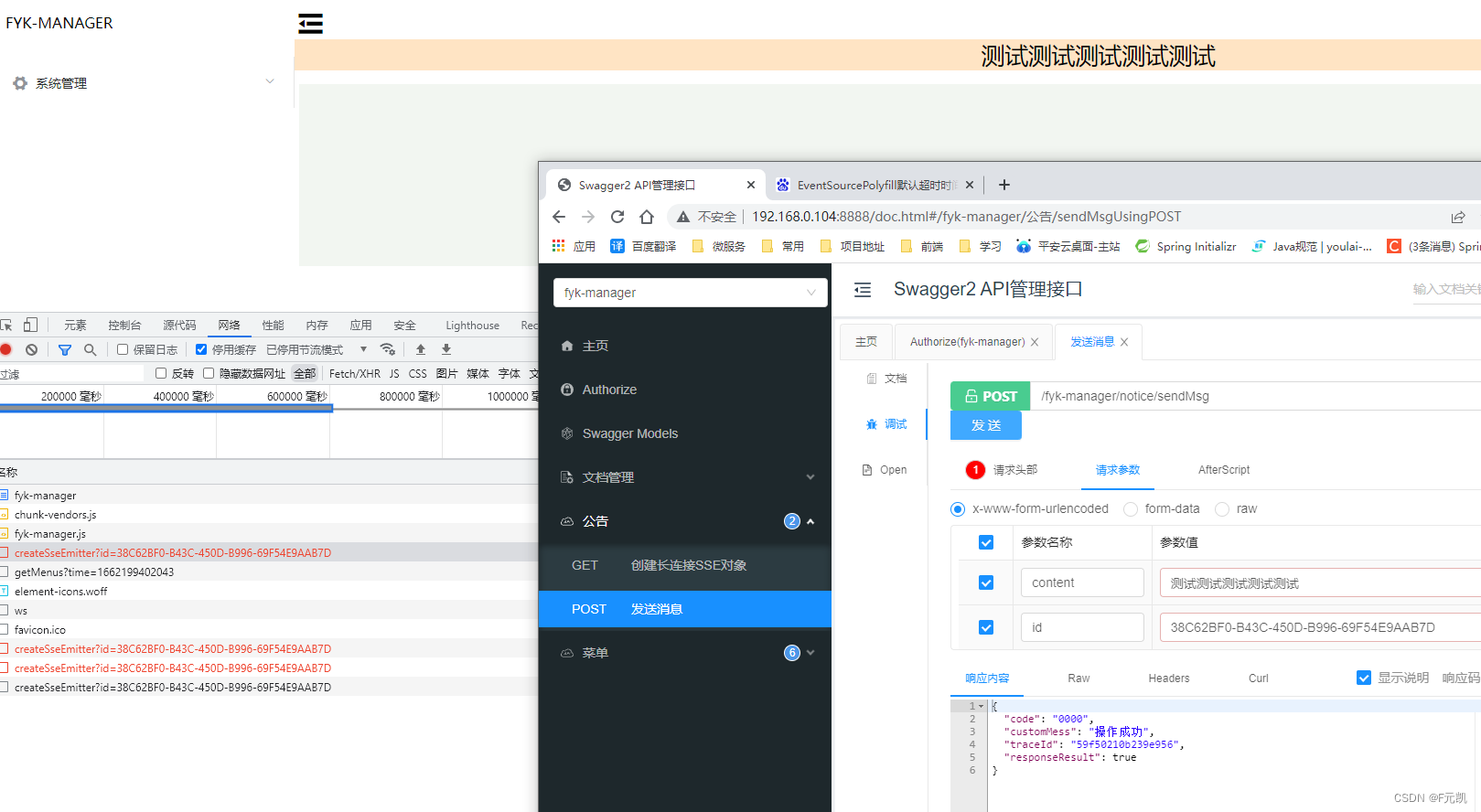
Task: Check the 反转 filter checkbox
Action: pos(161,373)
